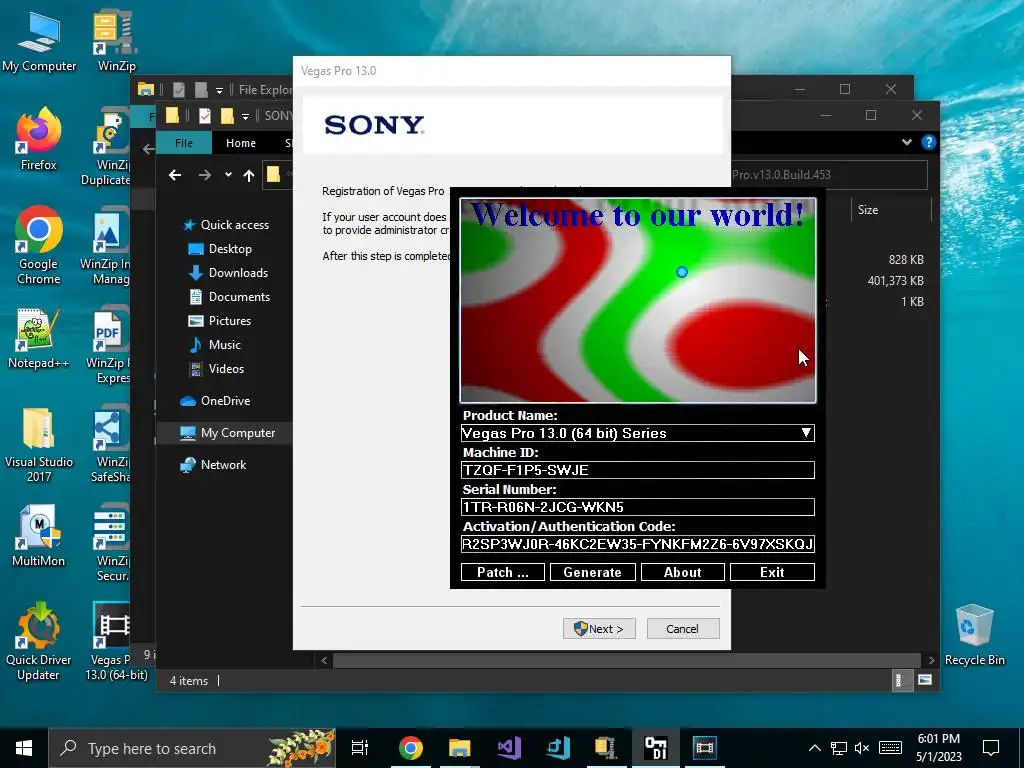Launch Google Chrome desktop shortcut
This screenshot has height=768, width=1024.
point(39,246)
